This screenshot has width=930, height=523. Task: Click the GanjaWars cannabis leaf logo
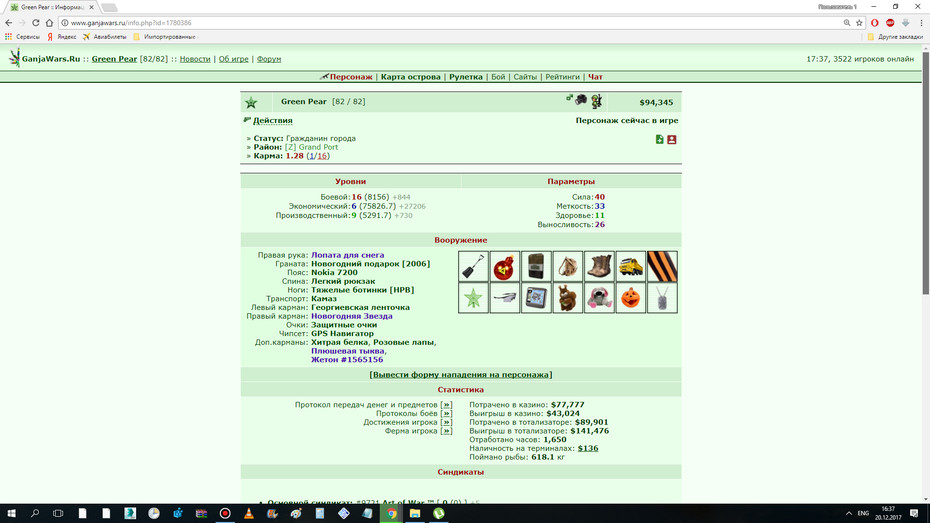(x=14, y=58)
